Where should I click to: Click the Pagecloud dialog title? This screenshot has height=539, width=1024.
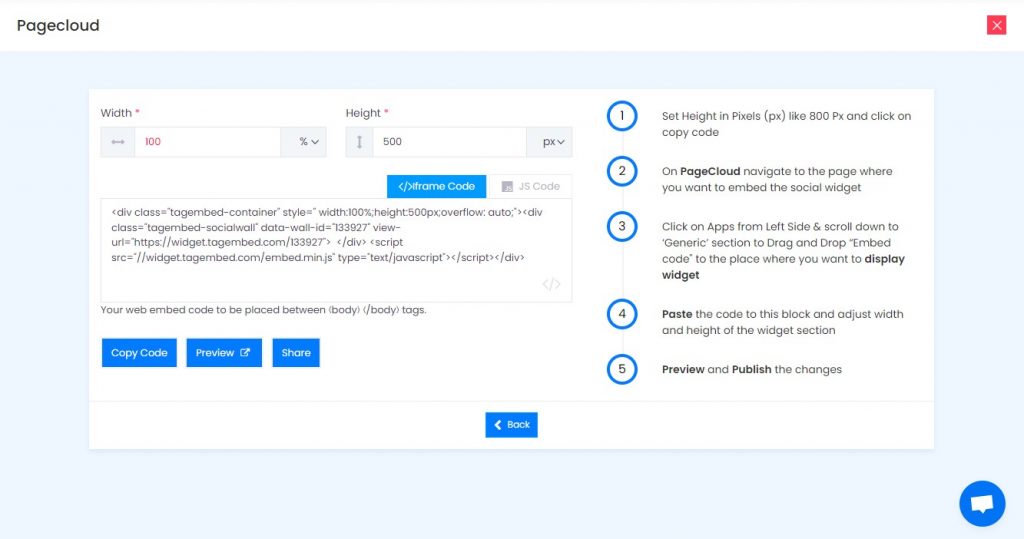click(x=58, y=25)
